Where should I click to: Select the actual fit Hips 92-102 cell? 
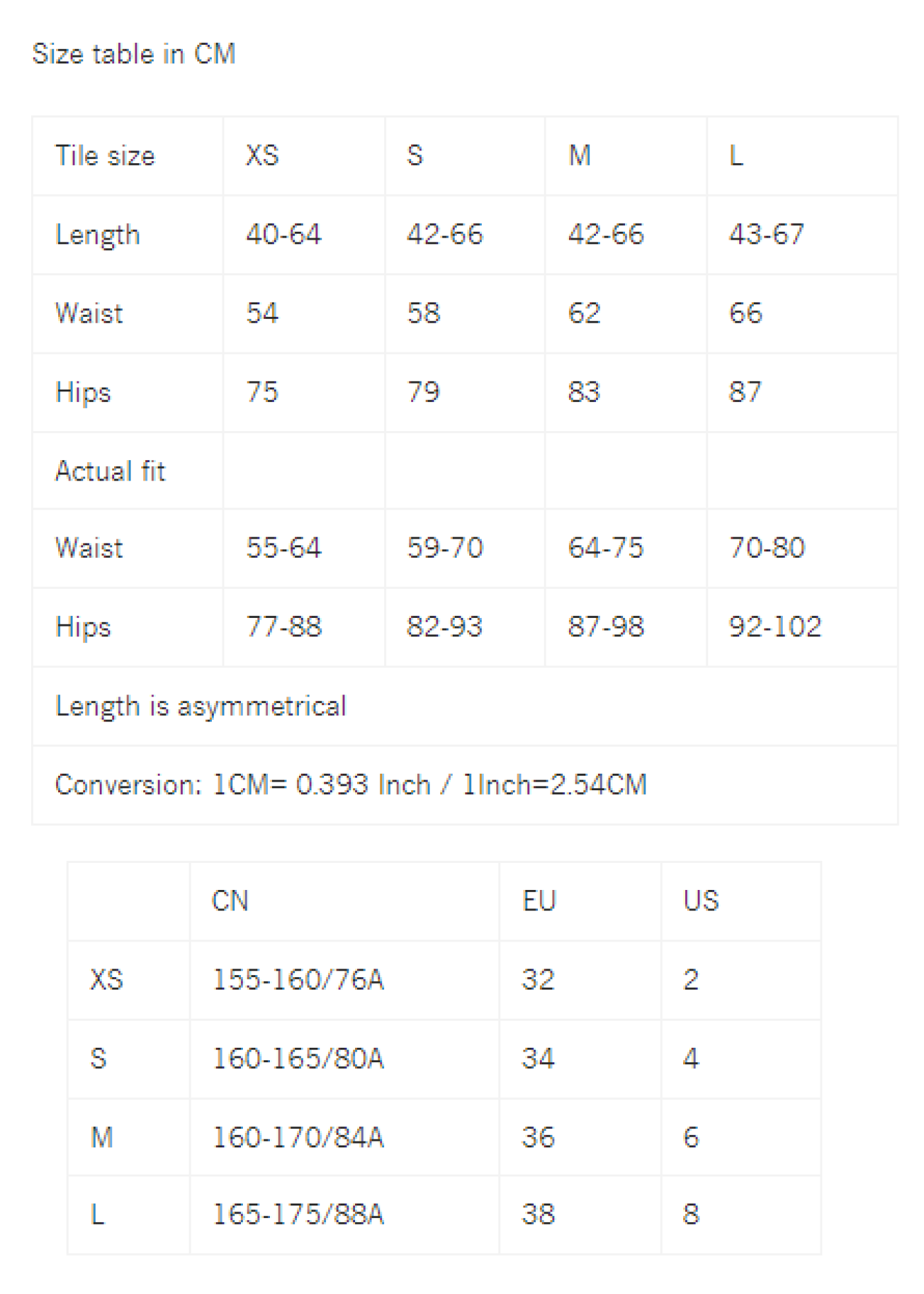pyautogui.click(x=802, y=627)
